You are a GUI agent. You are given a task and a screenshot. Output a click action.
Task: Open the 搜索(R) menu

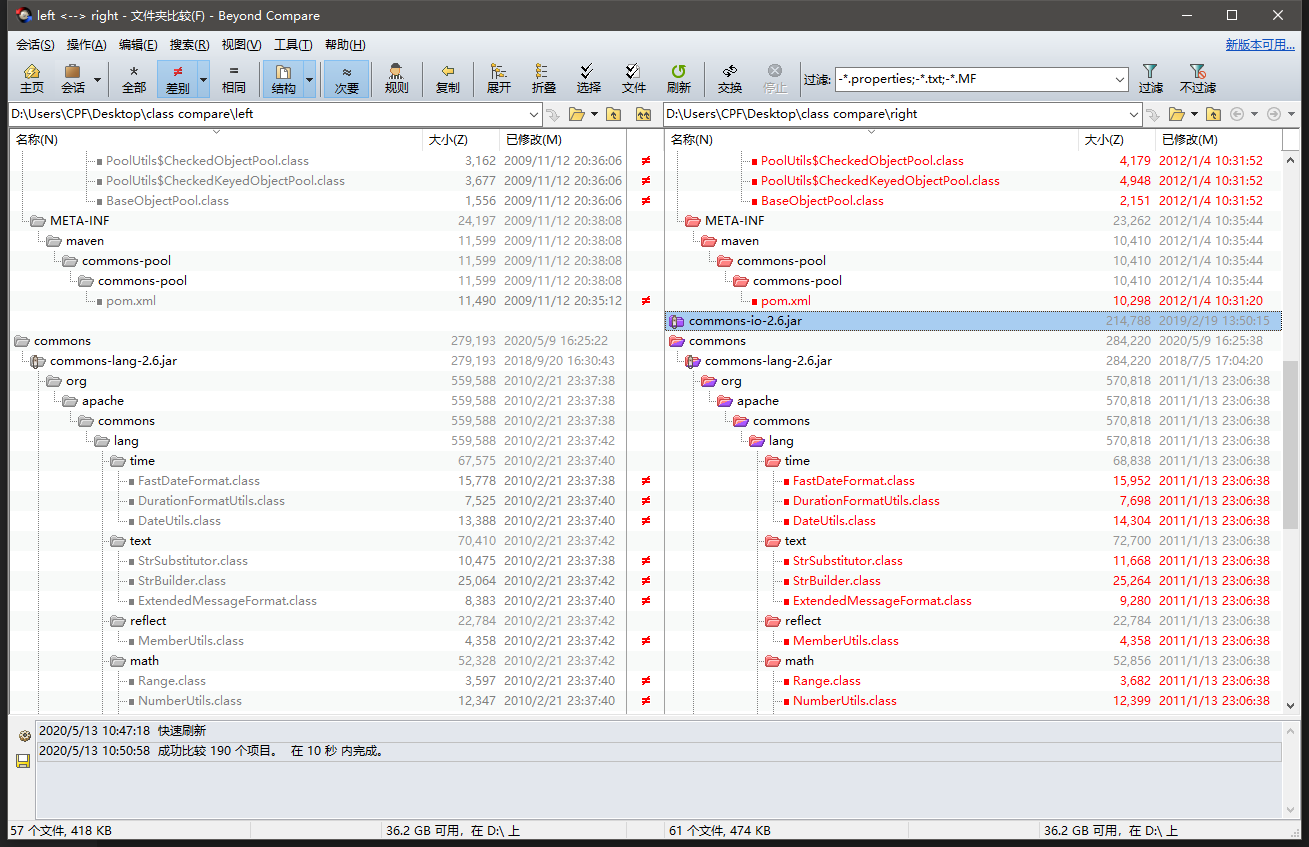(189, 45)
